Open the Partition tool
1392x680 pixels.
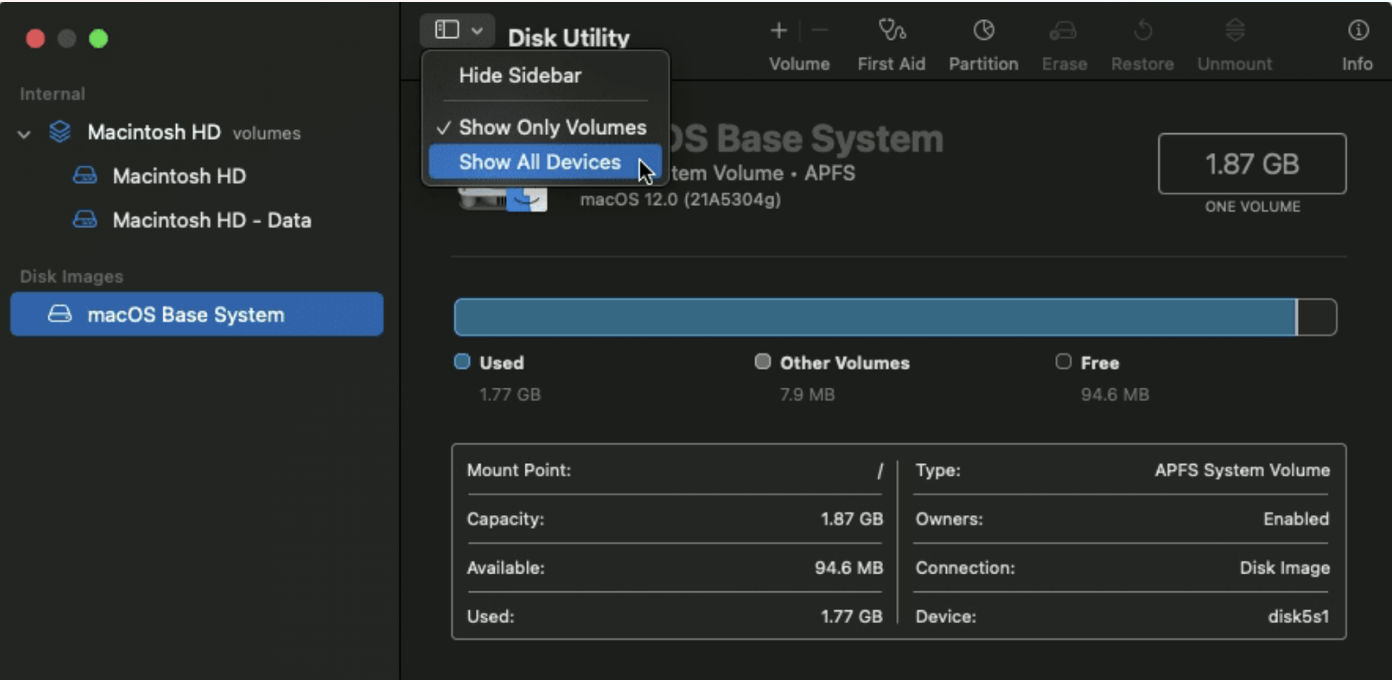[x=983, y=40]
